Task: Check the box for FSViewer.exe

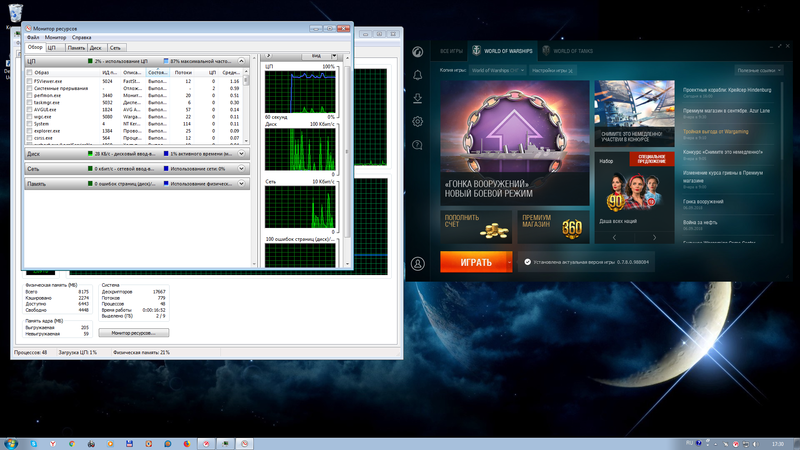Action: 30,81
